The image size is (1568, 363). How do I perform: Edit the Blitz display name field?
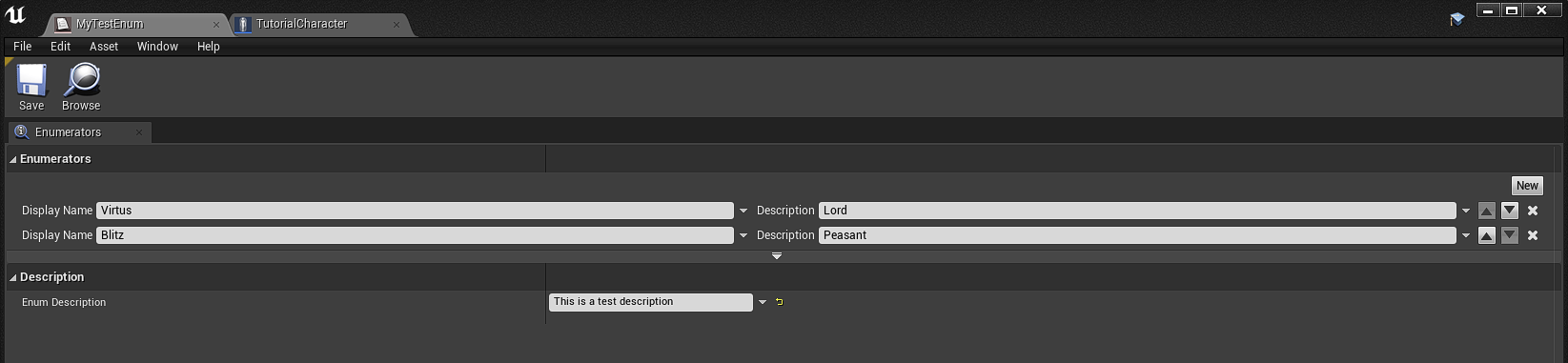(415, 235)
